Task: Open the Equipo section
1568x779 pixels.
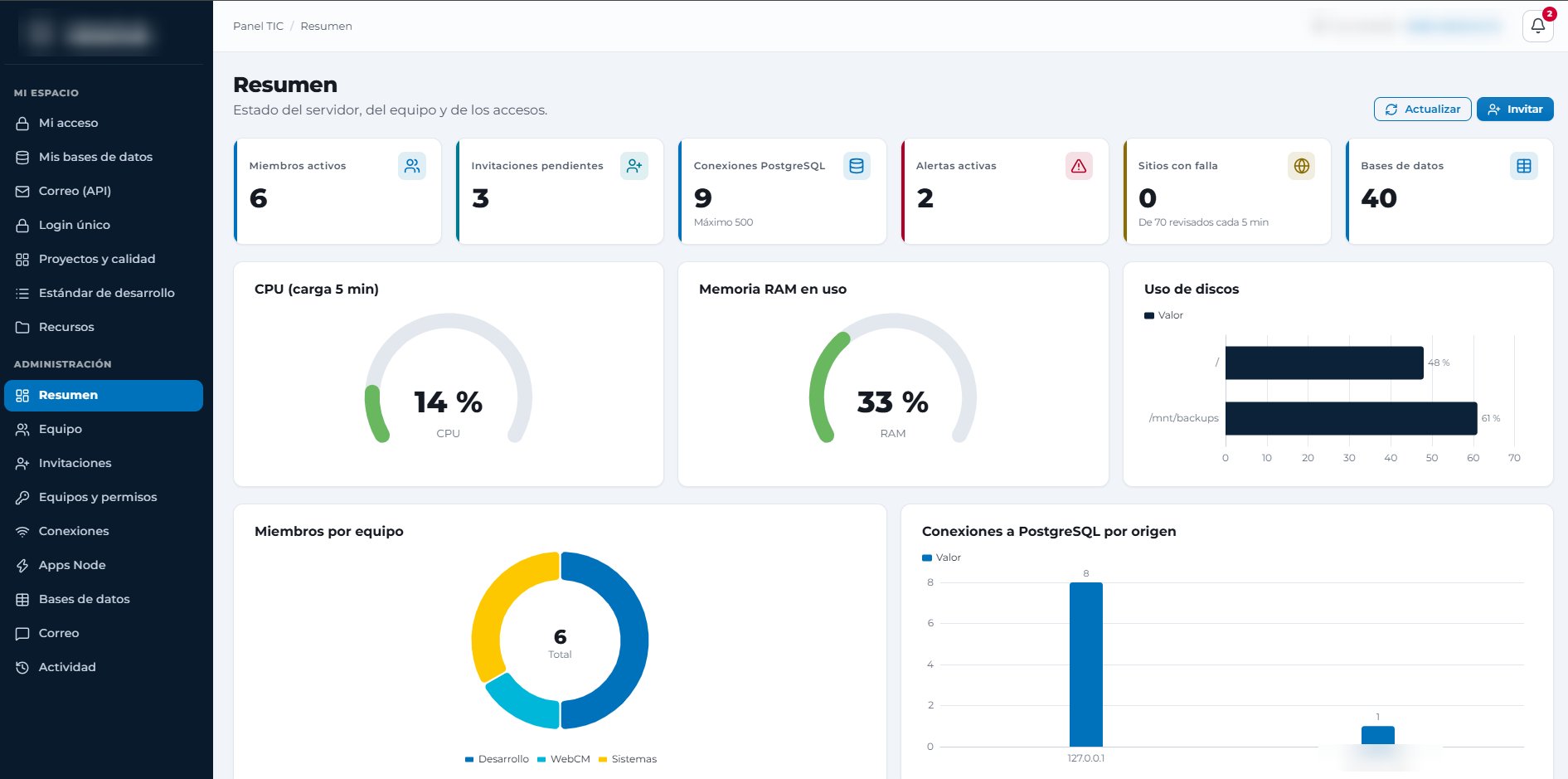Action: pyautogui.click(x=104, y=429)
